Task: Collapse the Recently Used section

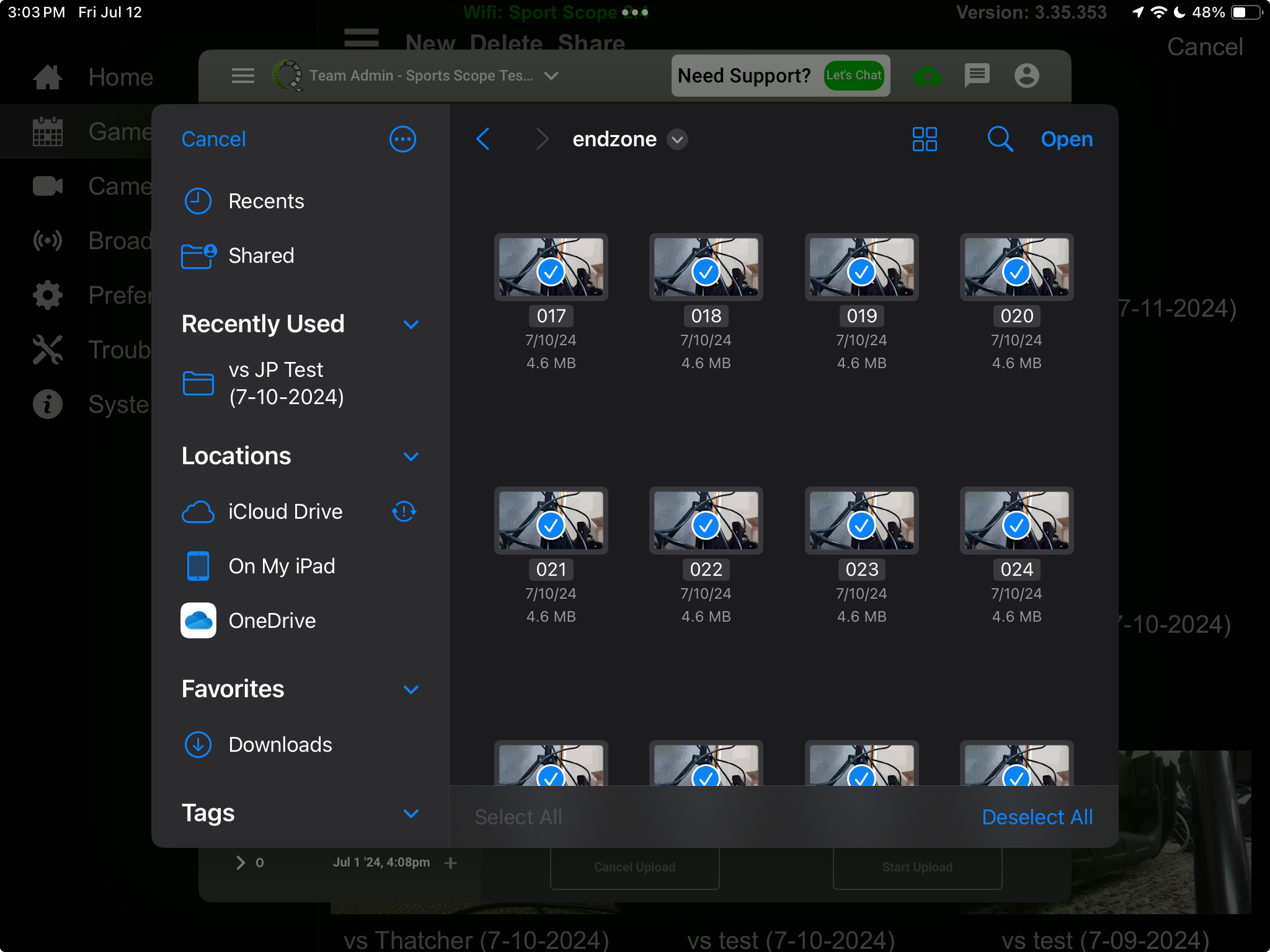Action: [411, 325]
